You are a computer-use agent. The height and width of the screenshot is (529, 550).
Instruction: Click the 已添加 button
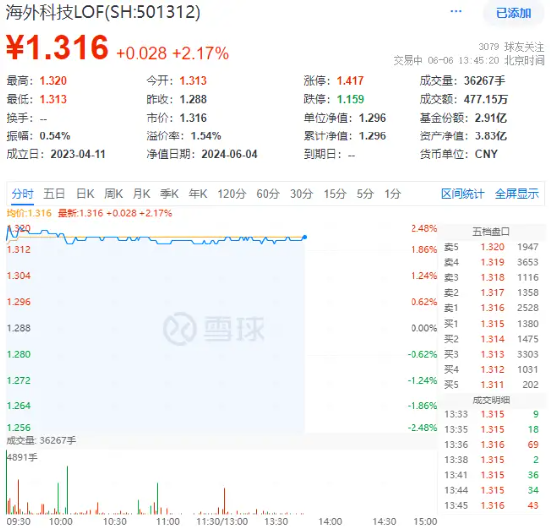coord(513,13)
